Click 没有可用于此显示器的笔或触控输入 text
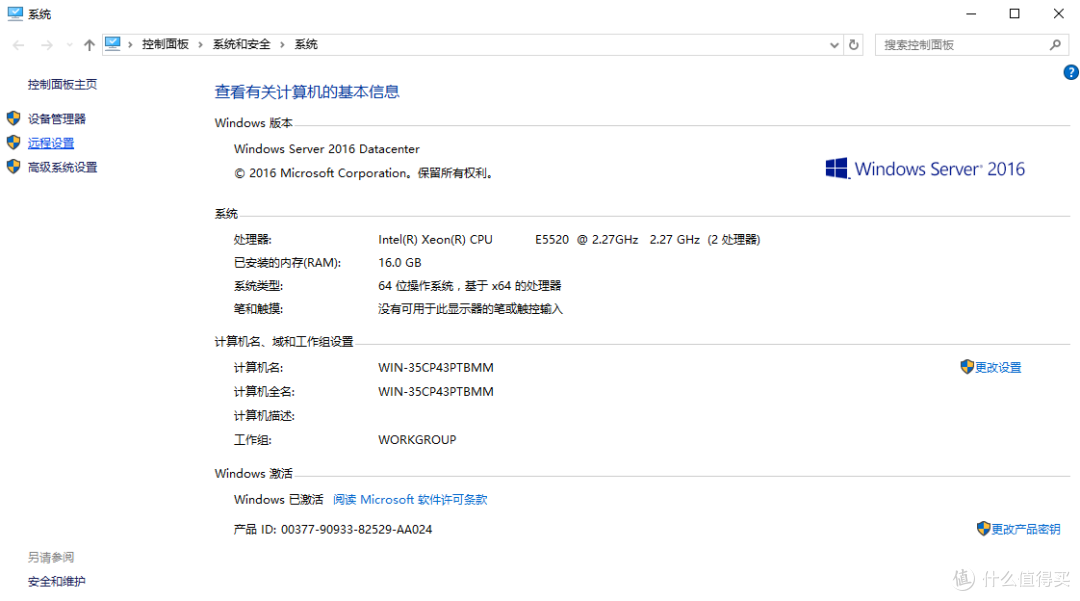 (470, 308)
